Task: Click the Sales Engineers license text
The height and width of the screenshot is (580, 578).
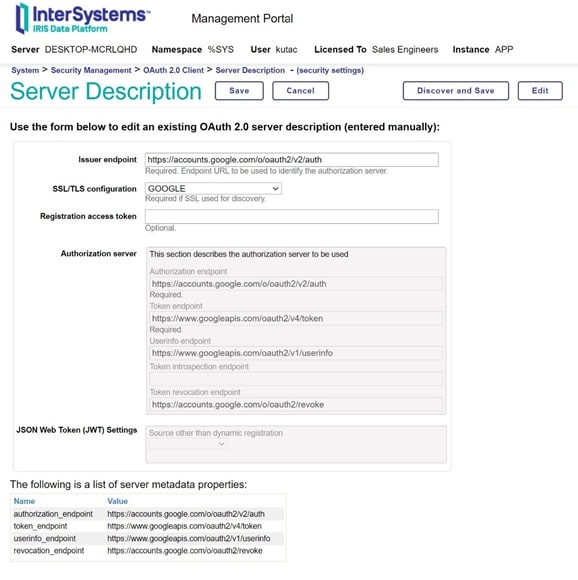Action: coord(405,50)
